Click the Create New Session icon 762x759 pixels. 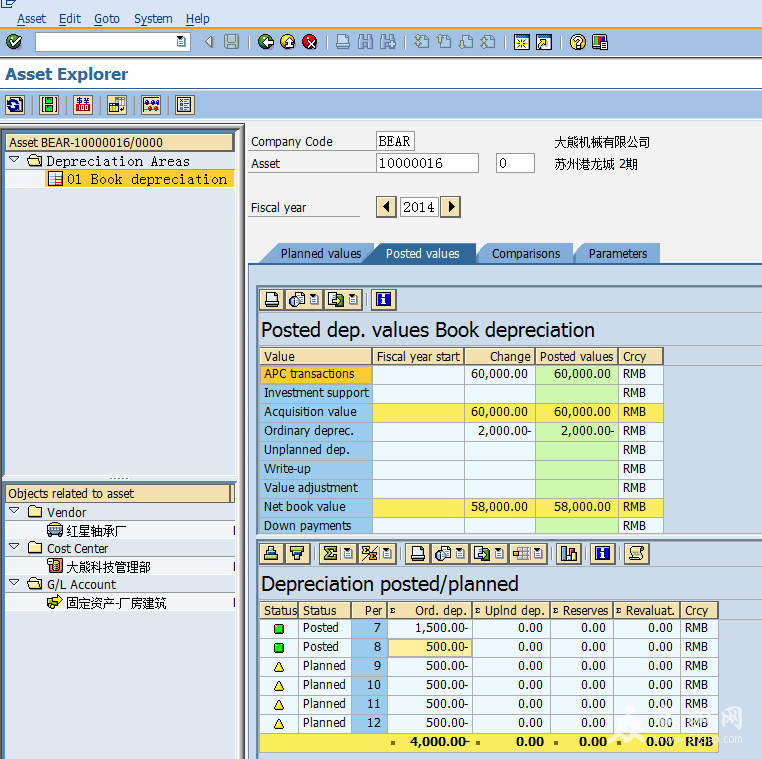(x=521, y=42)
